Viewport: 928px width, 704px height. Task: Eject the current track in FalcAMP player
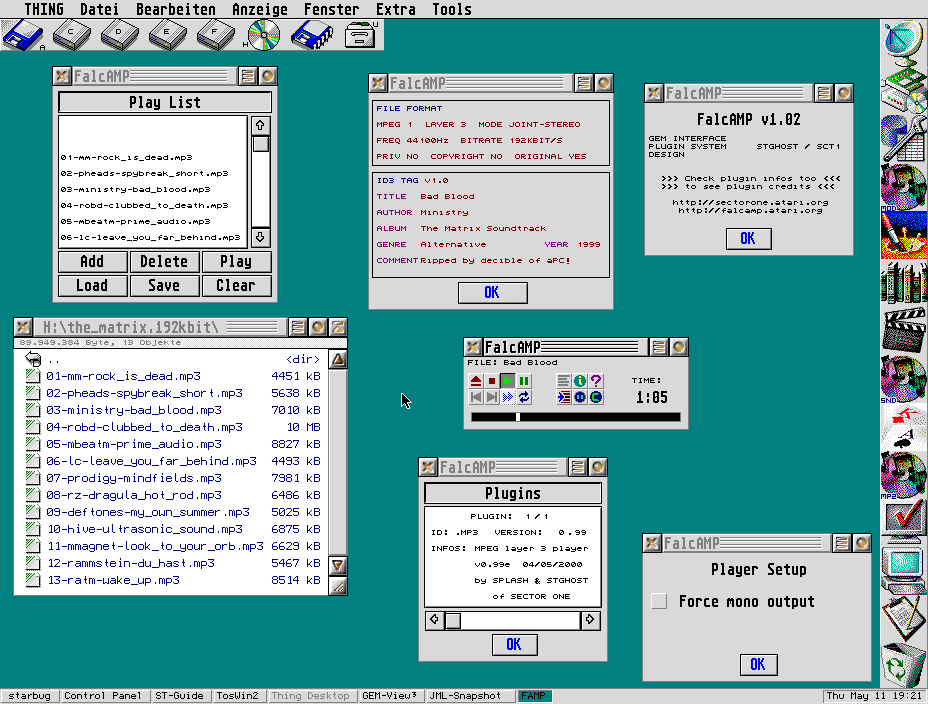tap(475, 381)
